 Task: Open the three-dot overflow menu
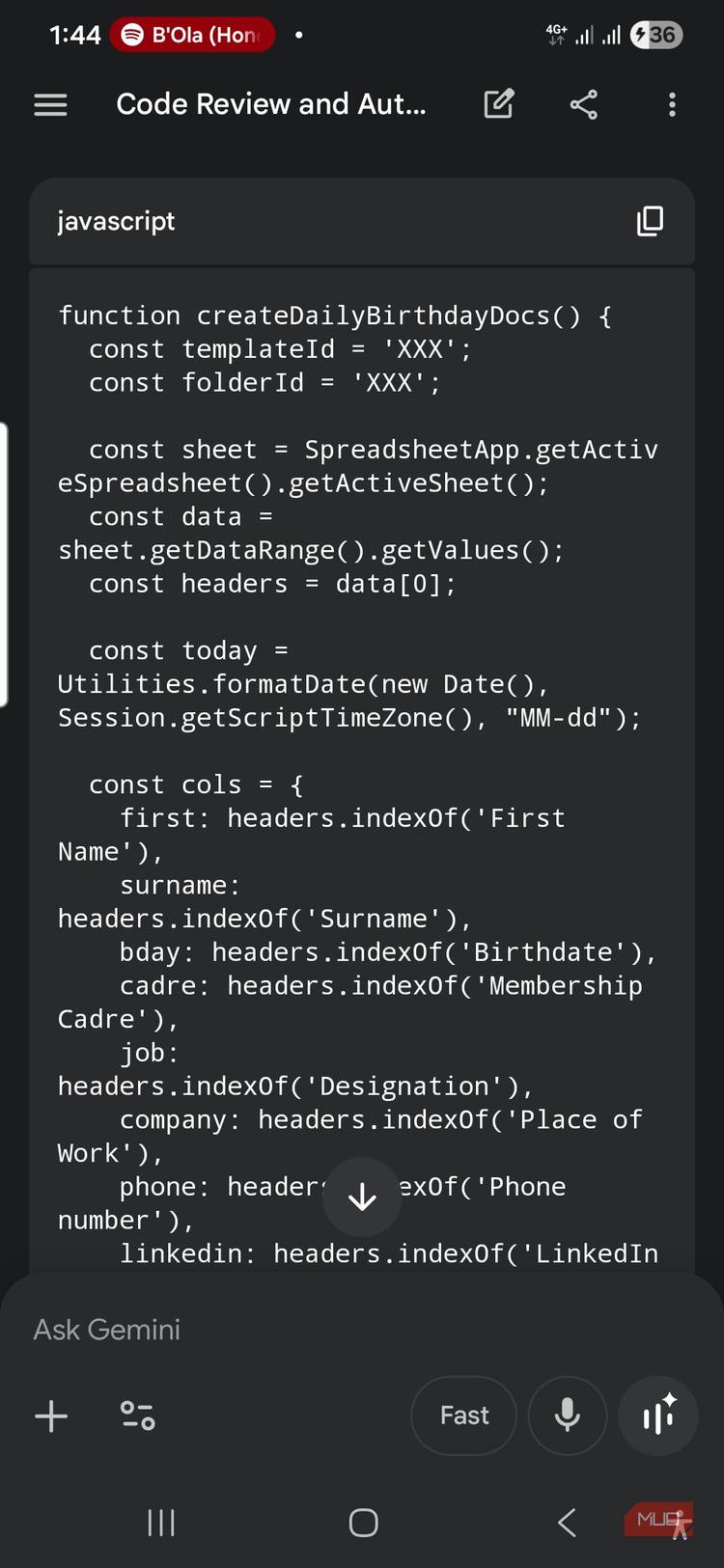click(x=672, y=104)
